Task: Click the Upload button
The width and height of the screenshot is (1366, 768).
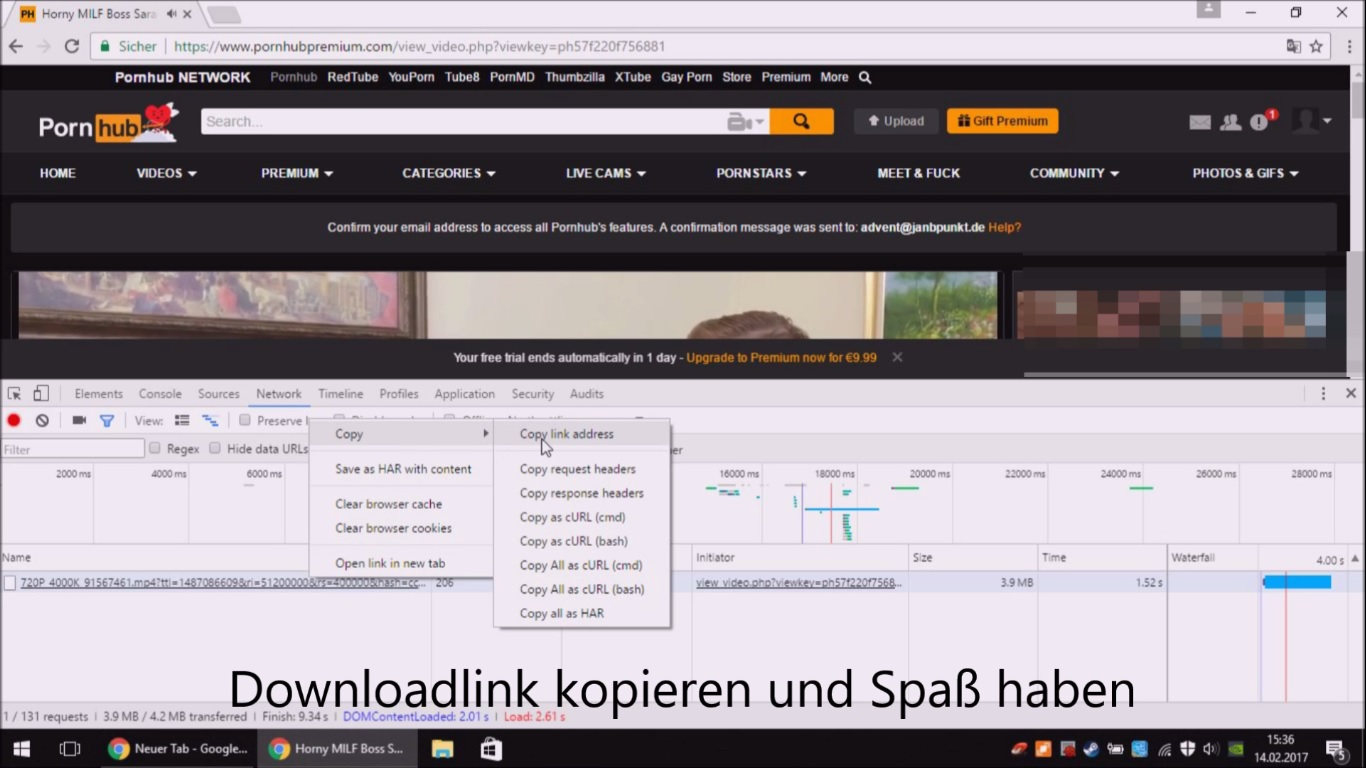Action: (x=896, y=121)
